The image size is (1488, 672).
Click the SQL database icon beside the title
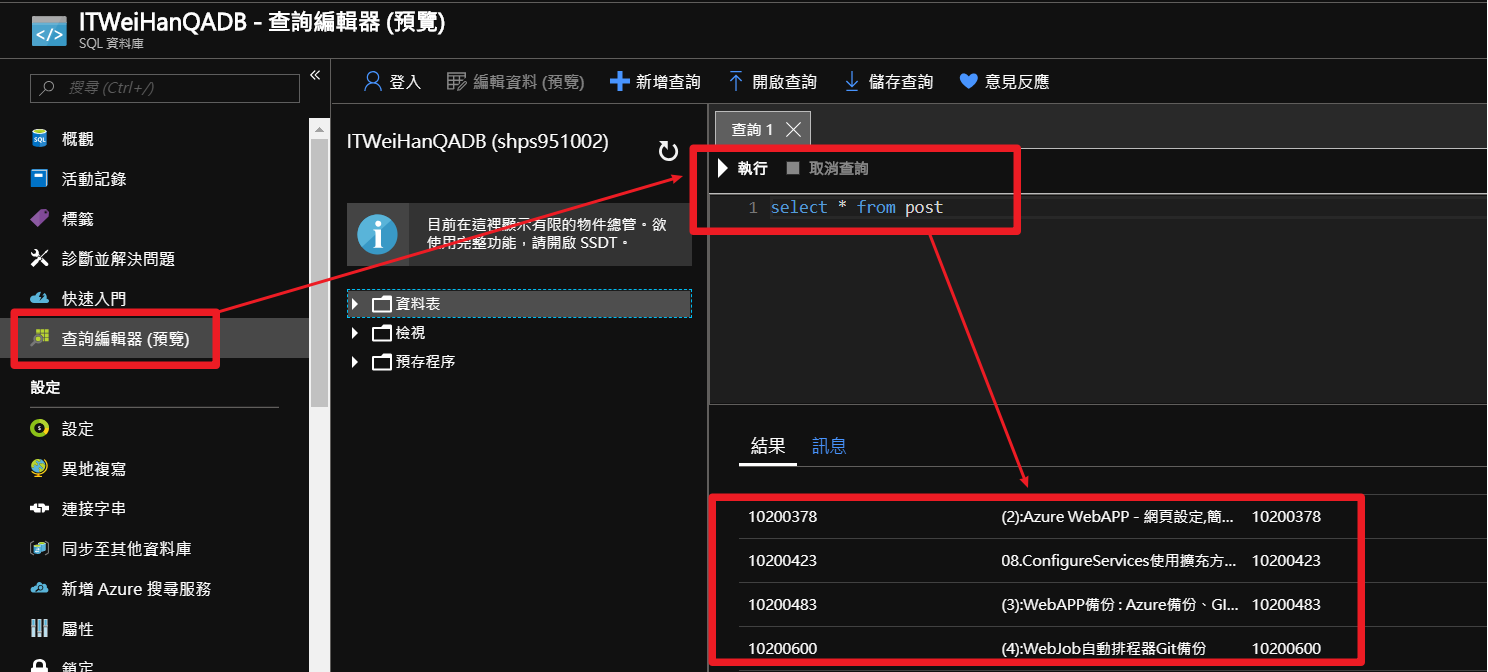[49, 30]
